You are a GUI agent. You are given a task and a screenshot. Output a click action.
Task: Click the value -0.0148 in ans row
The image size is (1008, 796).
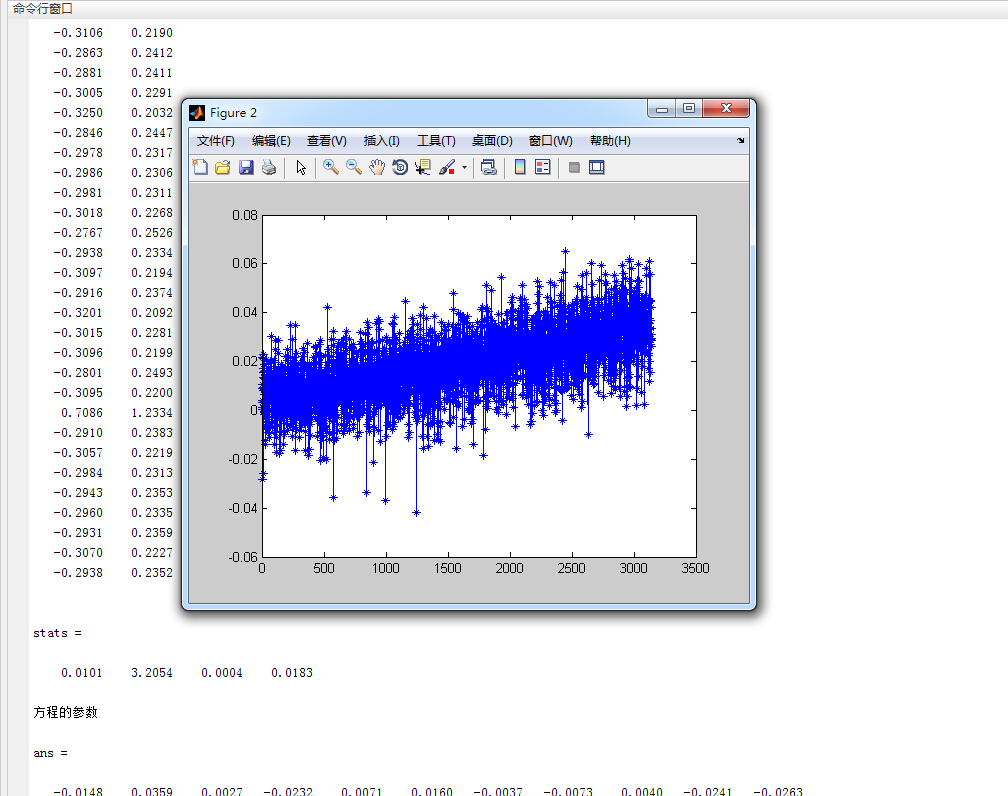pos(78,791)
